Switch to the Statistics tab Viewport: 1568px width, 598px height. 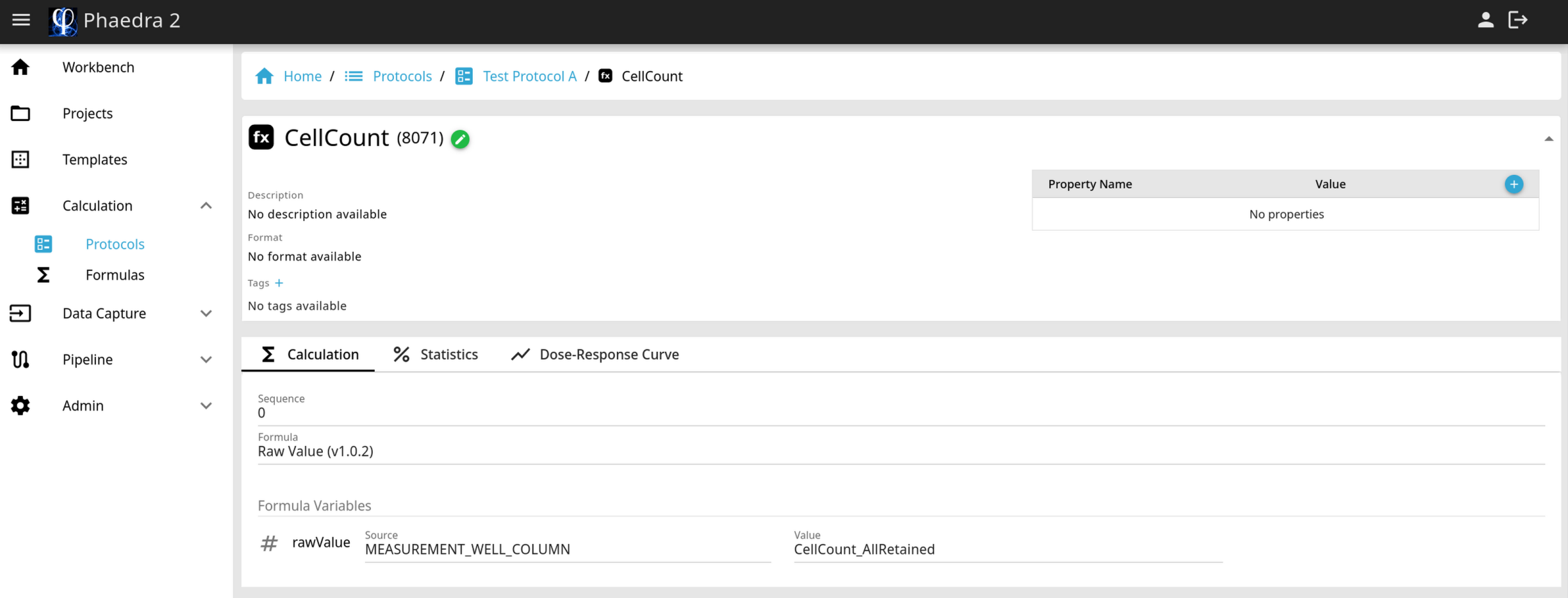tap(436, 354)
